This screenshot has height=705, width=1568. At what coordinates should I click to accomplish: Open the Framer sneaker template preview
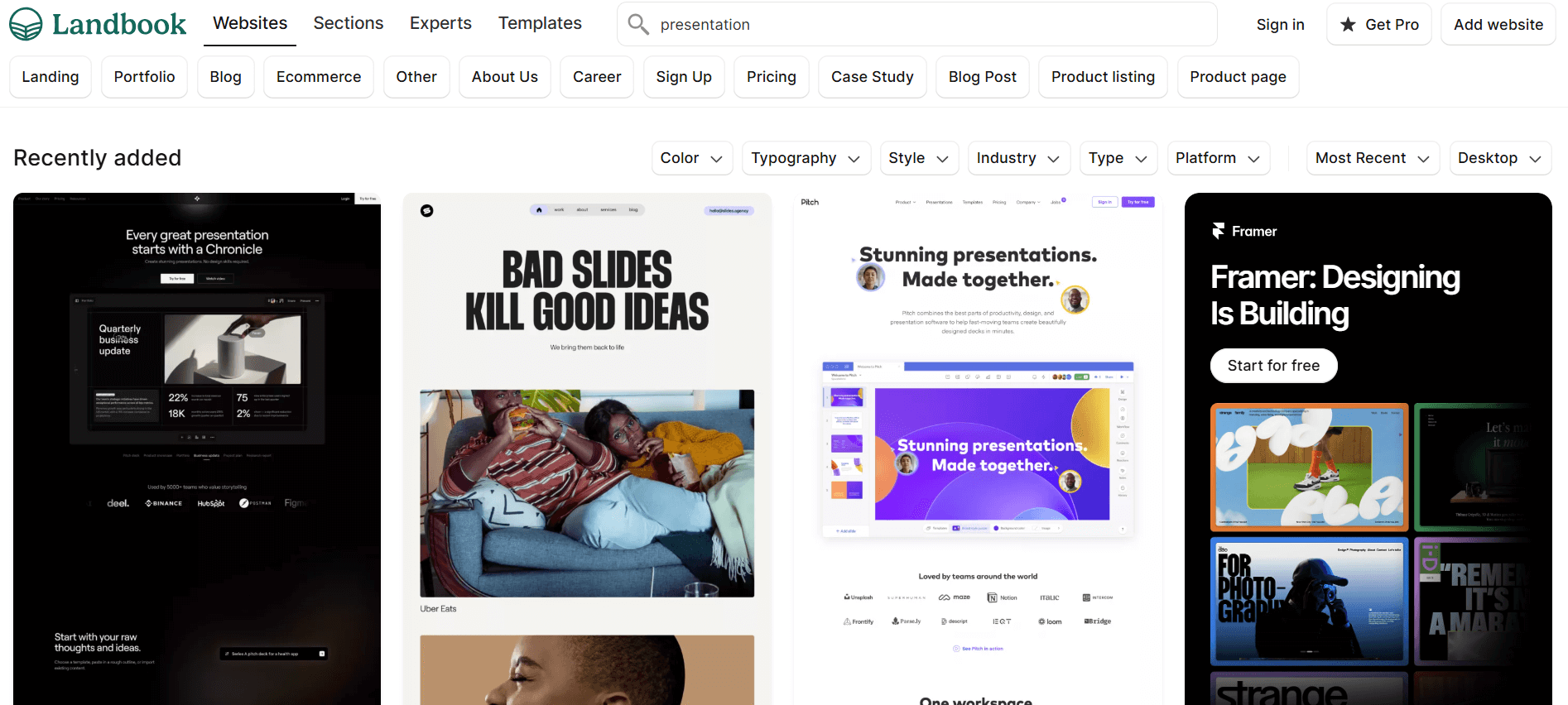[x=1309, y=467]
